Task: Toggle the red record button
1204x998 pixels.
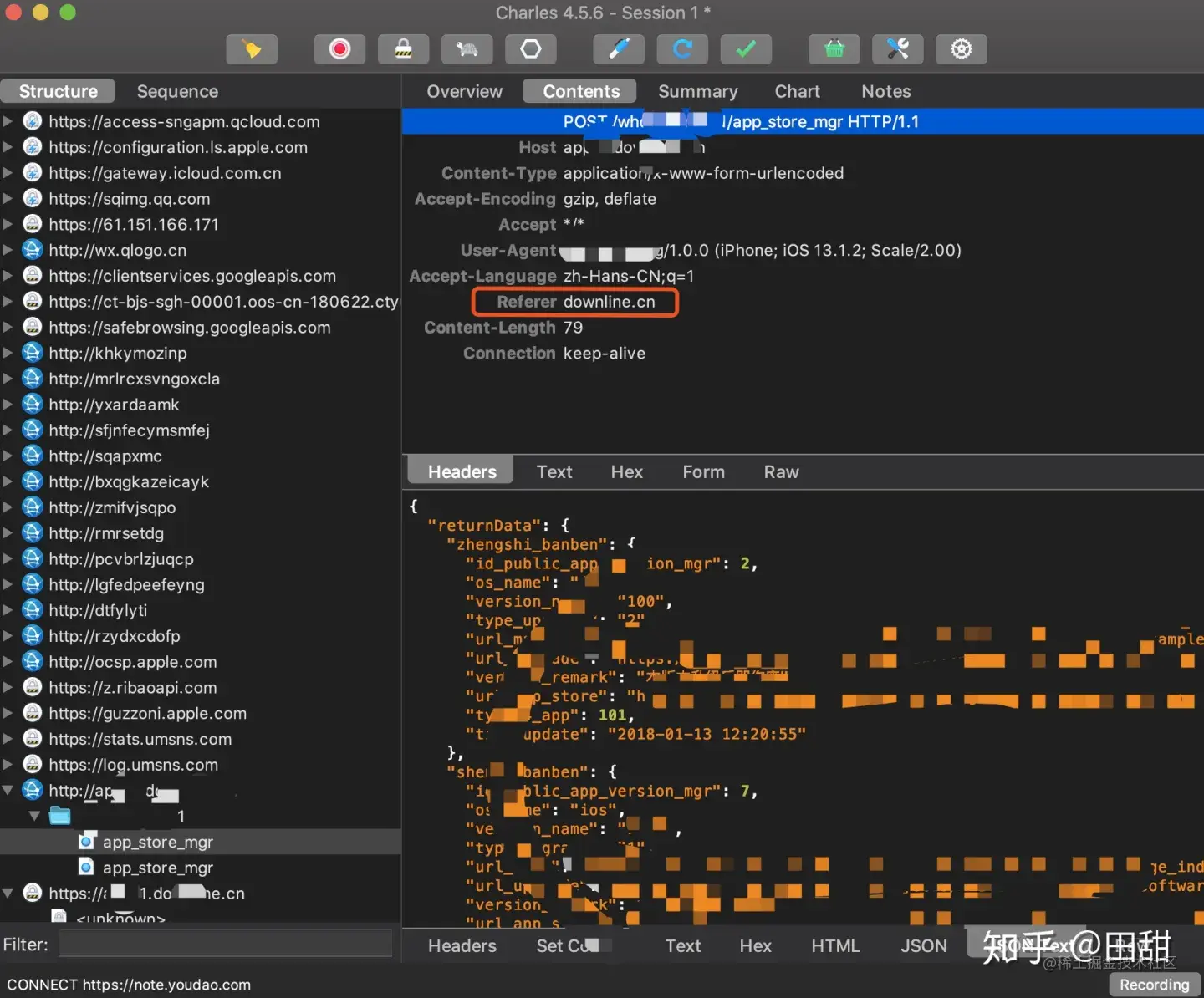Action: click(x=339, y=49)
